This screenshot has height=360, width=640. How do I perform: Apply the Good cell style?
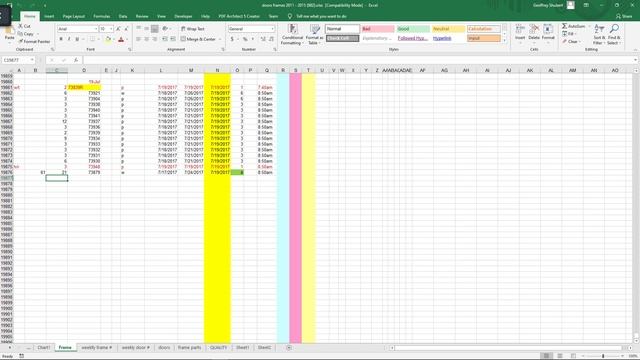click(x=413, y=29)
